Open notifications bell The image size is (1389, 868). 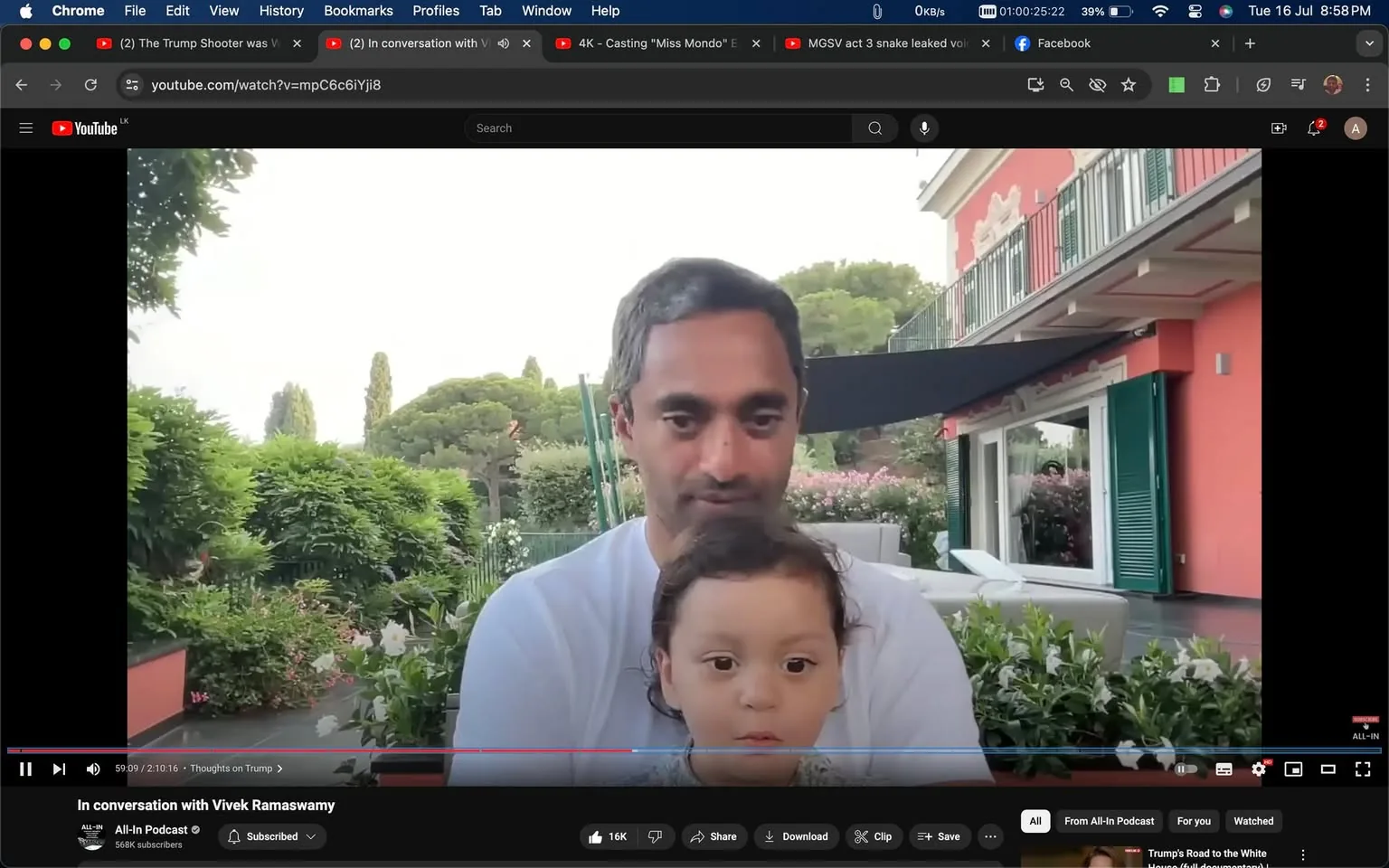(1313, 127)
